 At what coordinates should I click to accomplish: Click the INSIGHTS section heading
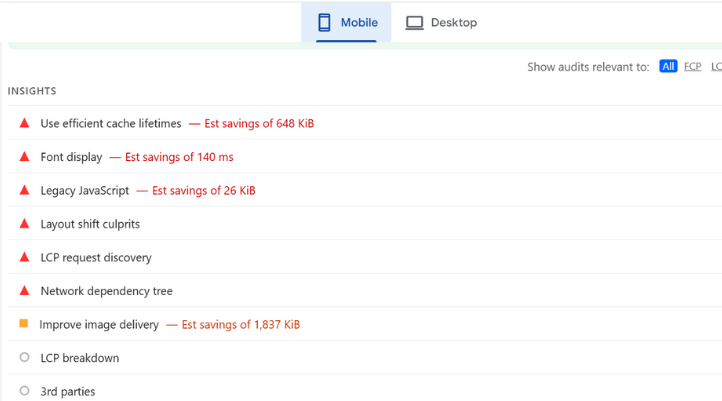(32, 91)
